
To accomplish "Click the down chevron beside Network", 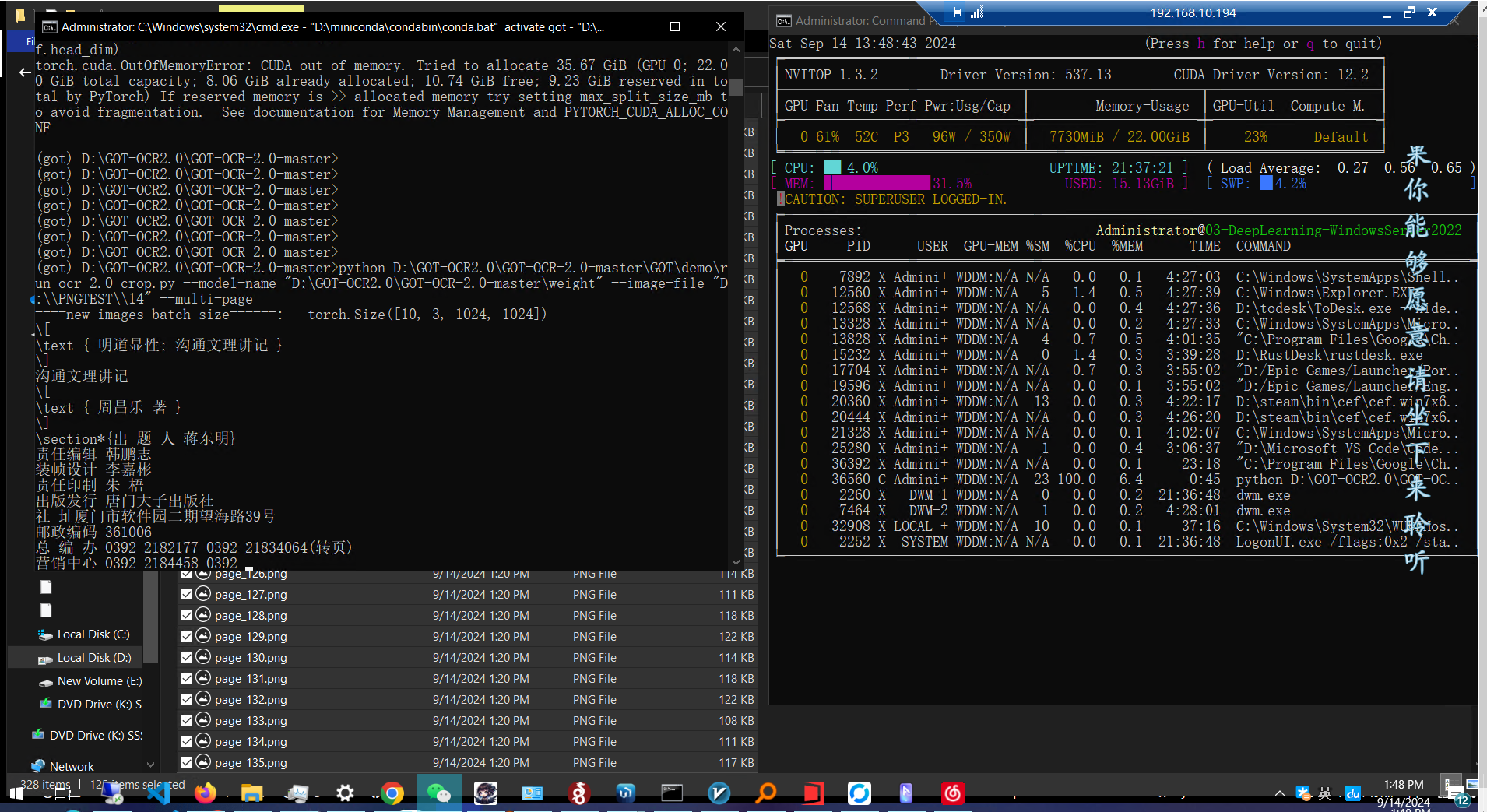I will pos(150,765).
